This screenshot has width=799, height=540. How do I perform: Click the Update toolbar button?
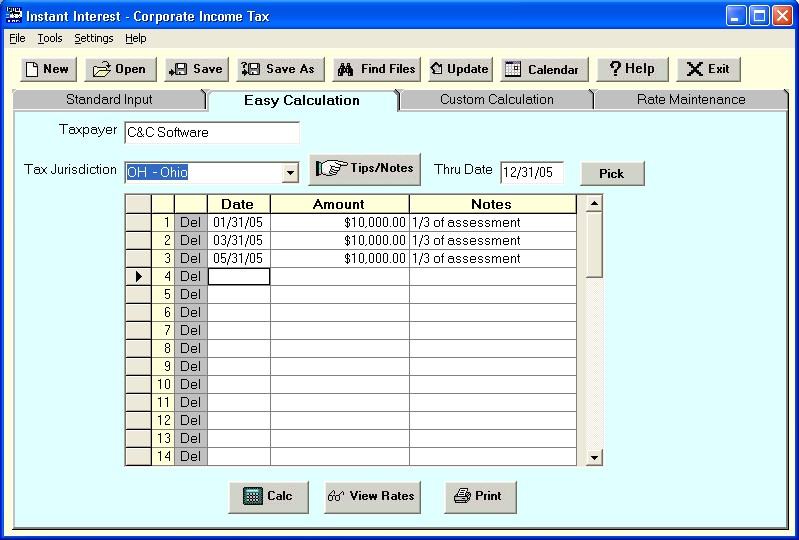click(459, 69)
